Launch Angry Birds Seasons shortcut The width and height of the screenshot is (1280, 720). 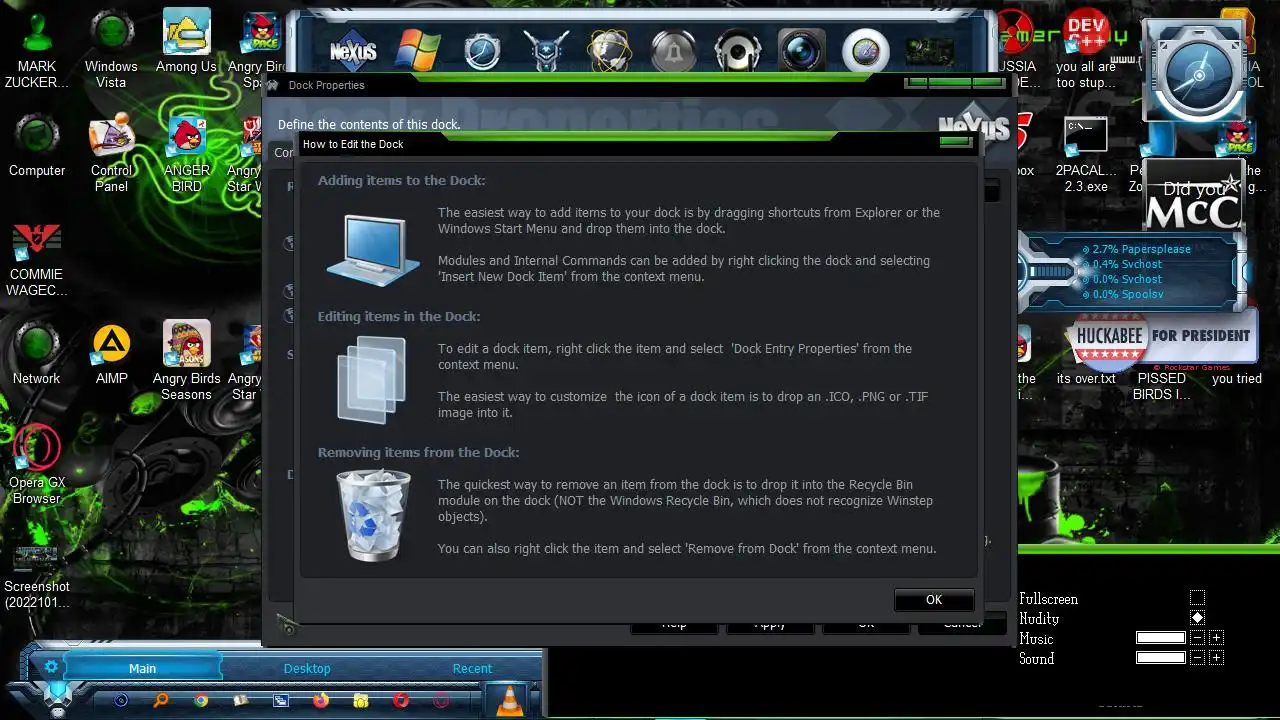187,361
